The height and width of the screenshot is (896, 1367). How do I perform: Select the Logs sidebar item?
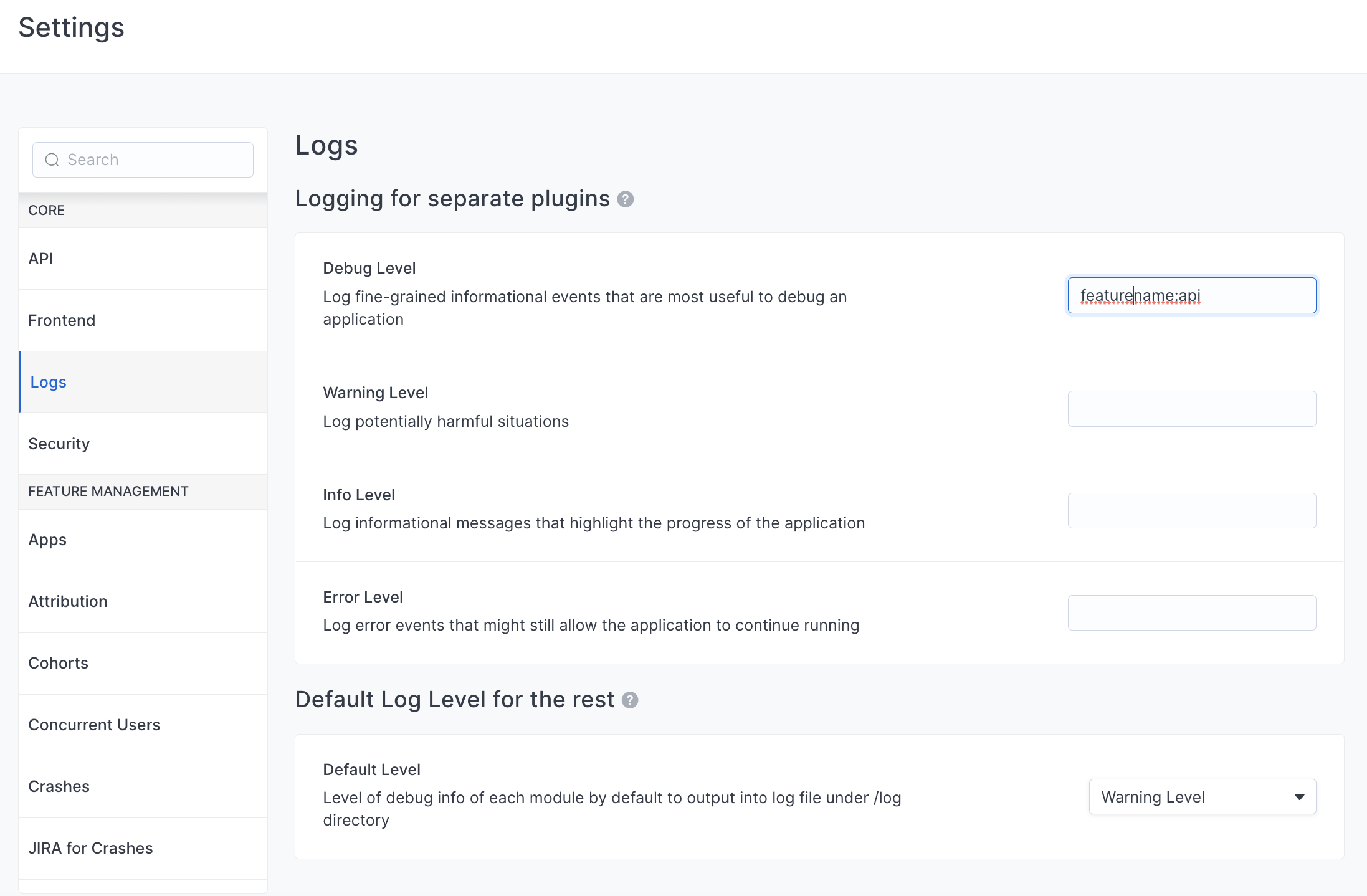coord(143,382)
